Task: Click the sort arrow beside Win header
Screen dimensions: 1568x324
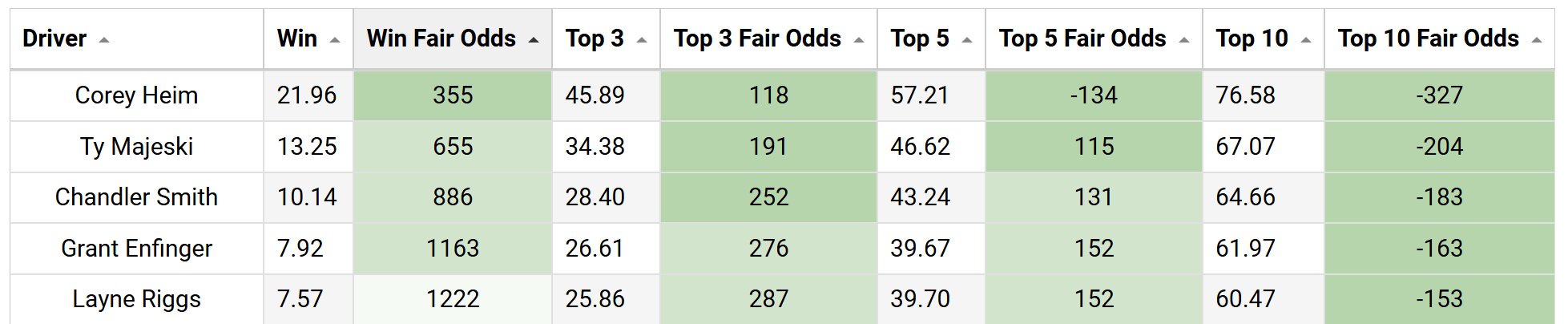Action: click(335, 40)
